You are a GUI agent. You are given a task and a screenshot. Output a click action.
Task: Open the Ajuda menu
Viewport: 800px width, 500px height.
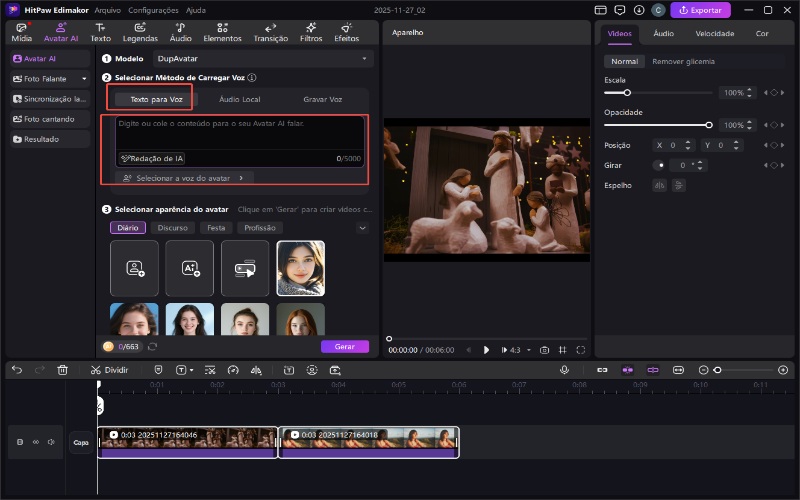coord(195,10)
